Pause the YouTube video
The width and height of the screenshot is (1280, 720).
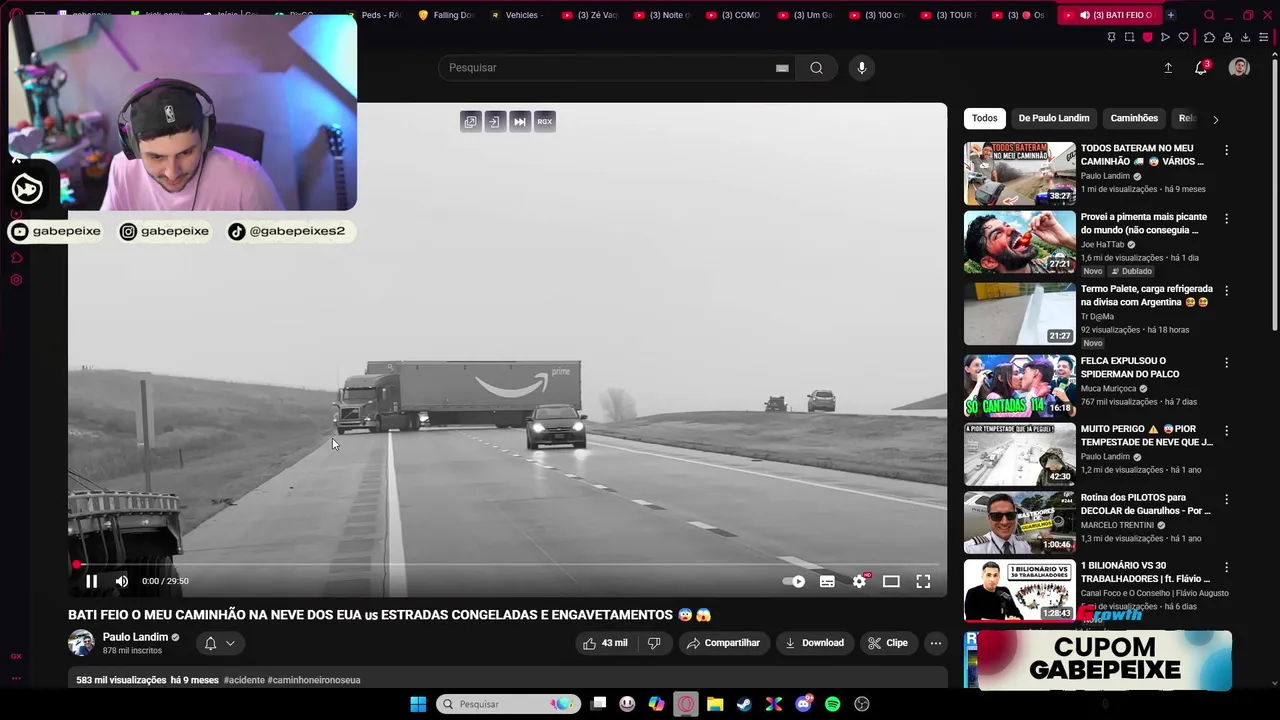(x=91, y=581)
